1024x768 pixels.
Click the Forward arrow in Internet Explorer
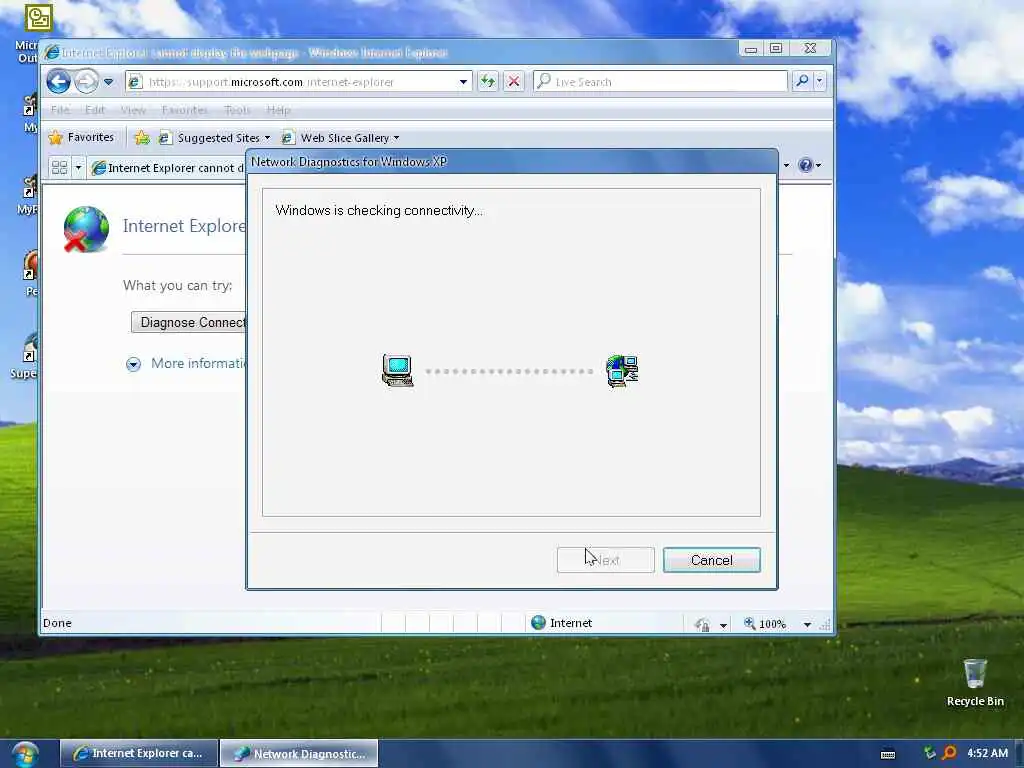pyautogui.click(x=86, y=82)
